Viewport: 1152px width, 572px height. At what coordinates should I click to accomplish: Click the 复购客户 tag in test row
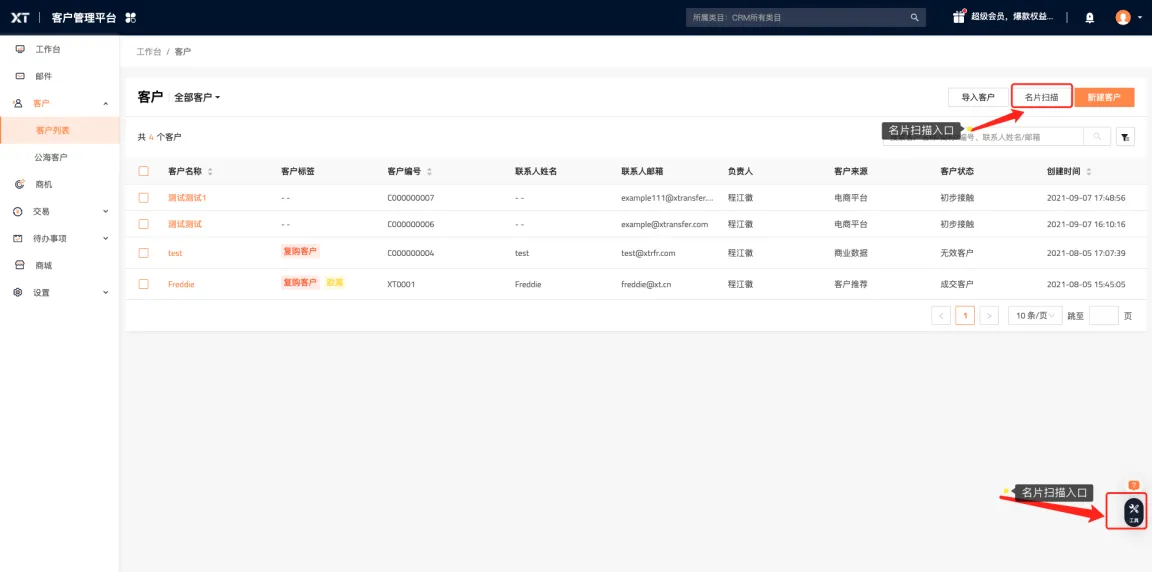(x=300, y=251)
